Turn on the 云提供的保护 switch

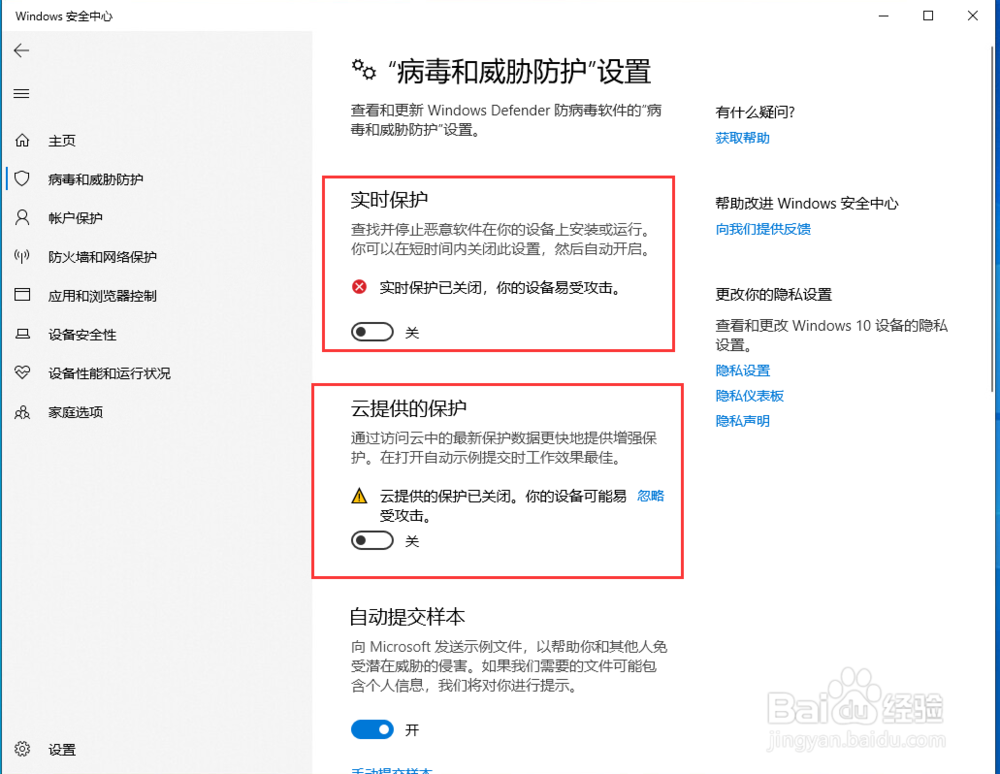coord(372,540)
